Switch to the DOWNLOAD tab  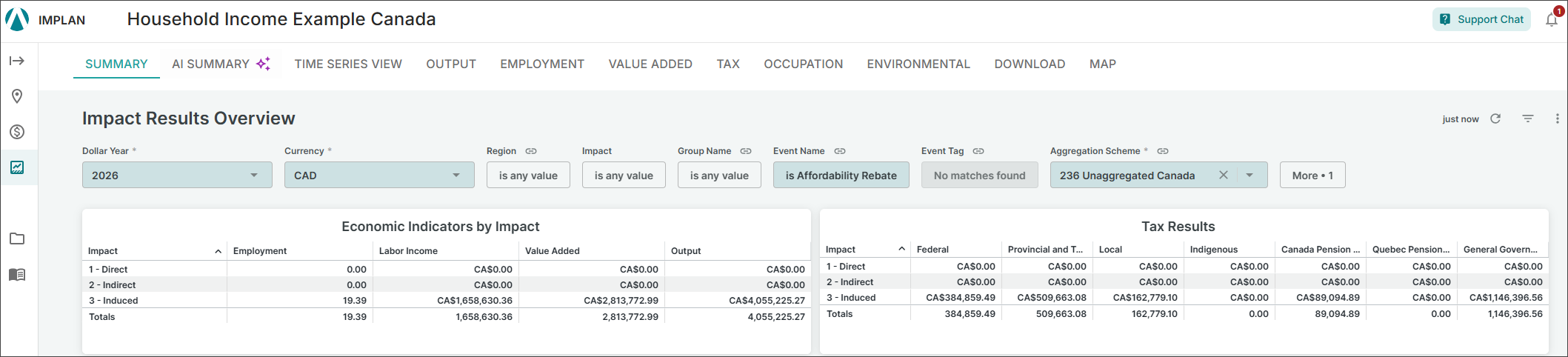(1030, 64)
